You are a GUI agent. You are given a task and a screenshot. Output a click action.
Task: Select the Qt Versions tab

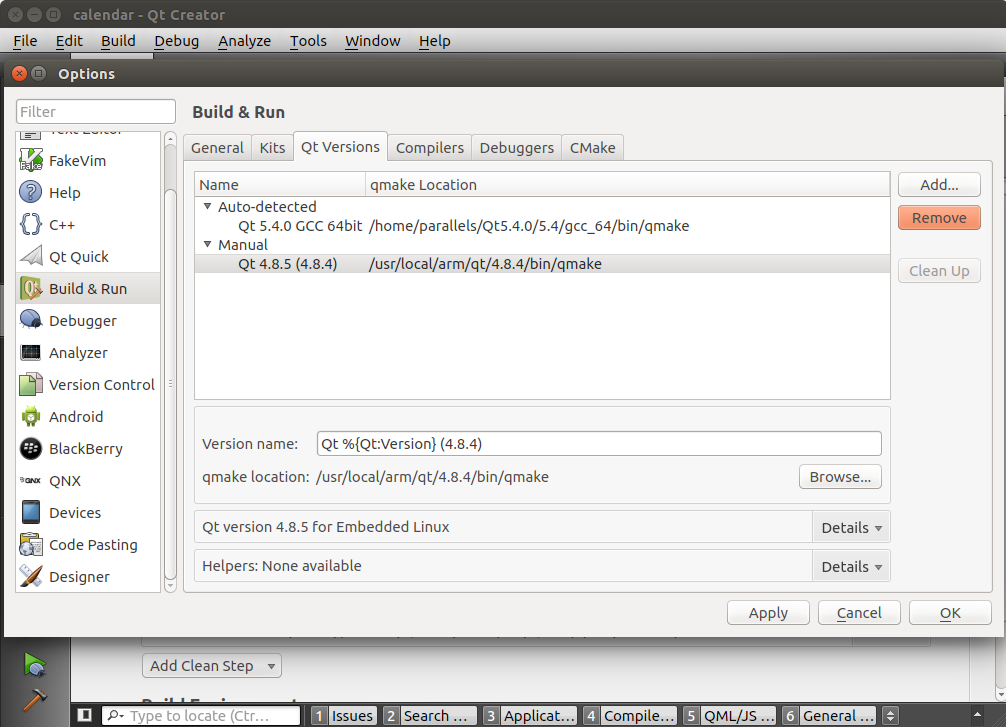340,146
